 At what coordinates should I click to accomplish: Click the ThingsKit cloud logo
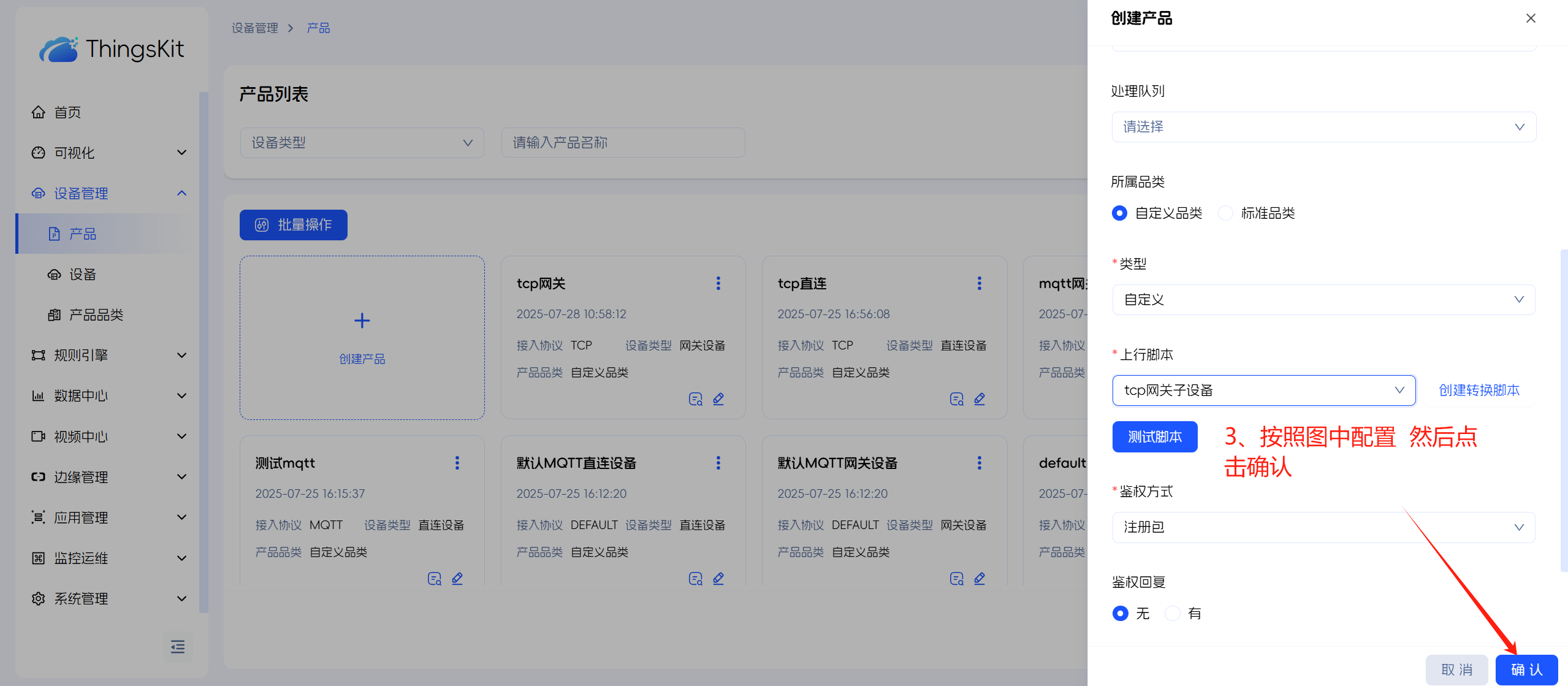(x=59, y=50)
